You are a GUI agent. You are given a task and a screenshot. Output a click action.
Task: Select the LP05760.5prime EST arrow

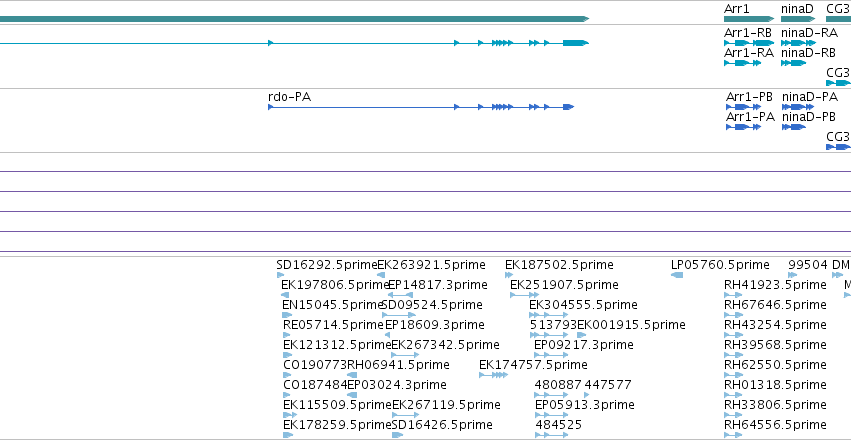click(677, 275)
